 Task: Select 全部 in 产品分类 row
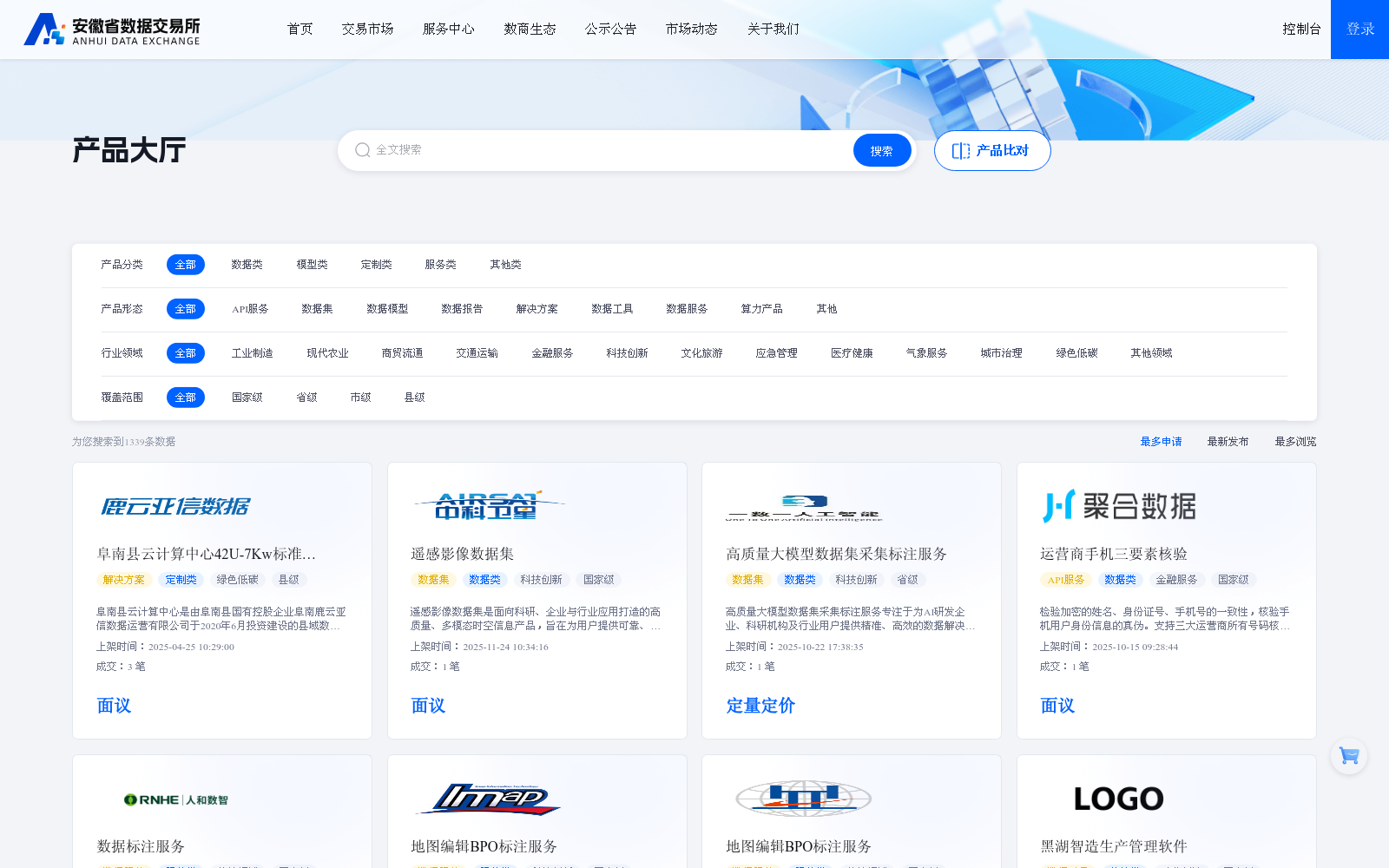186,265
